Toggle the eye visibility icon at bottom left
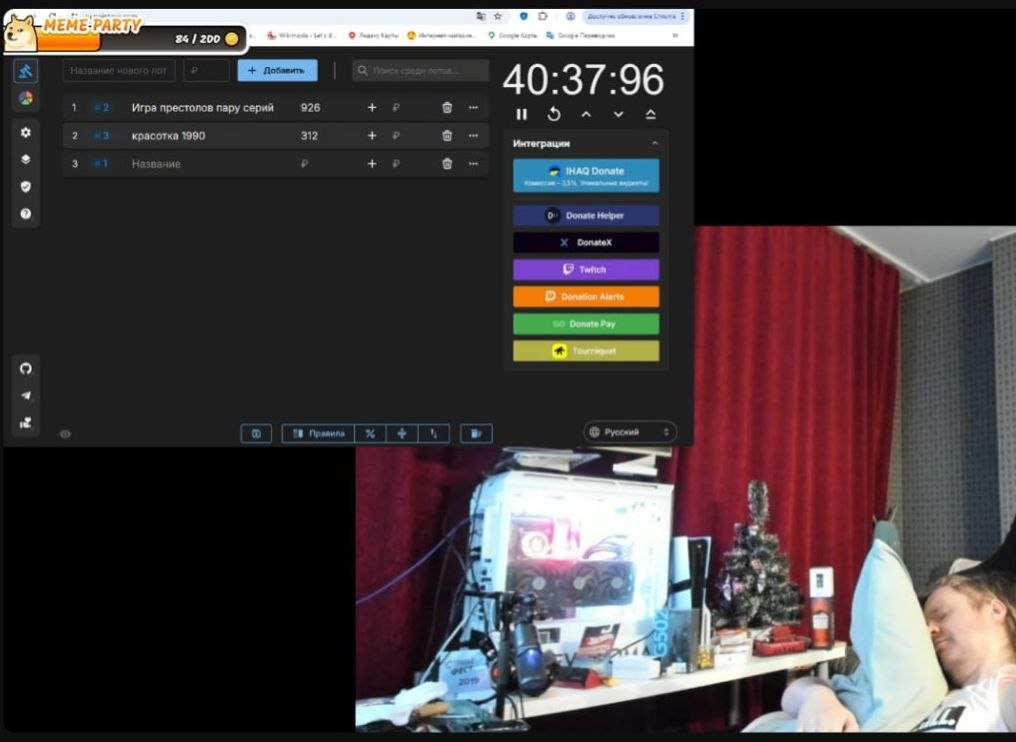 pyautogui.click(x=65, y=434)
